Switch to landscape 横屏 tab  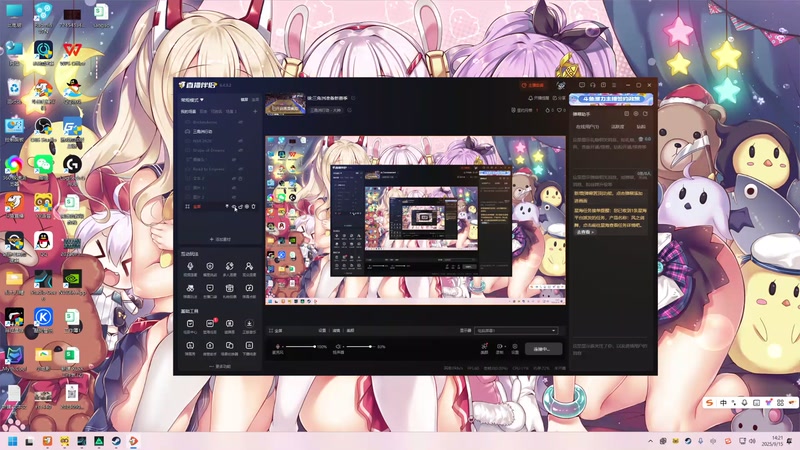click(244, 99)
